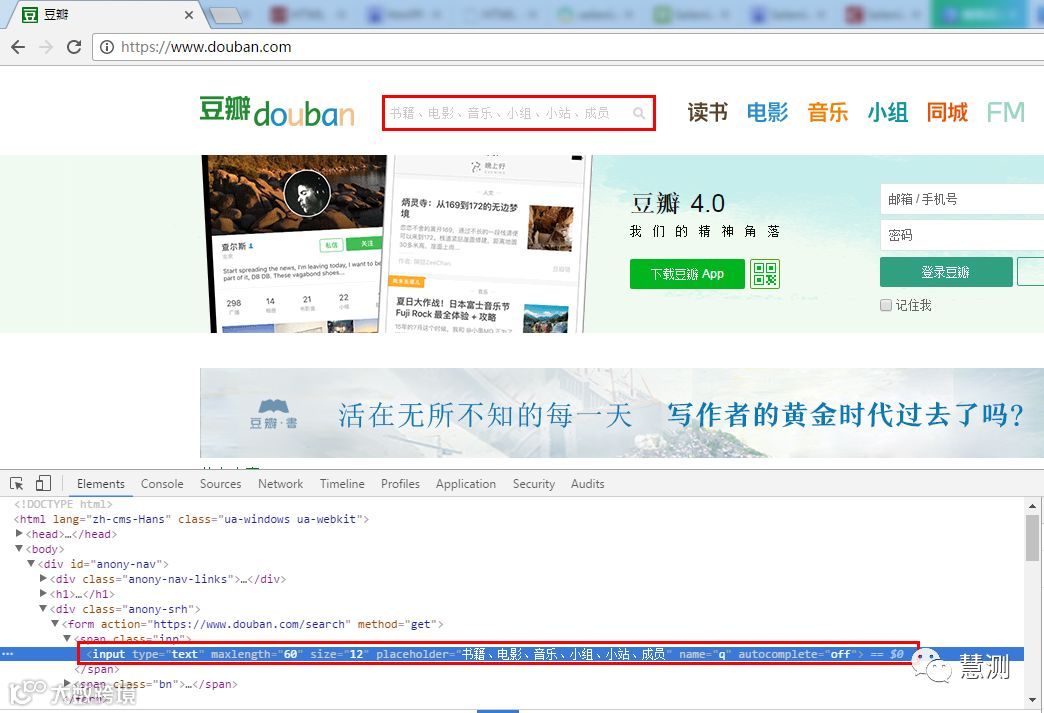
Task: Collapse the div id anony-nav node
Action: [31, 564]
